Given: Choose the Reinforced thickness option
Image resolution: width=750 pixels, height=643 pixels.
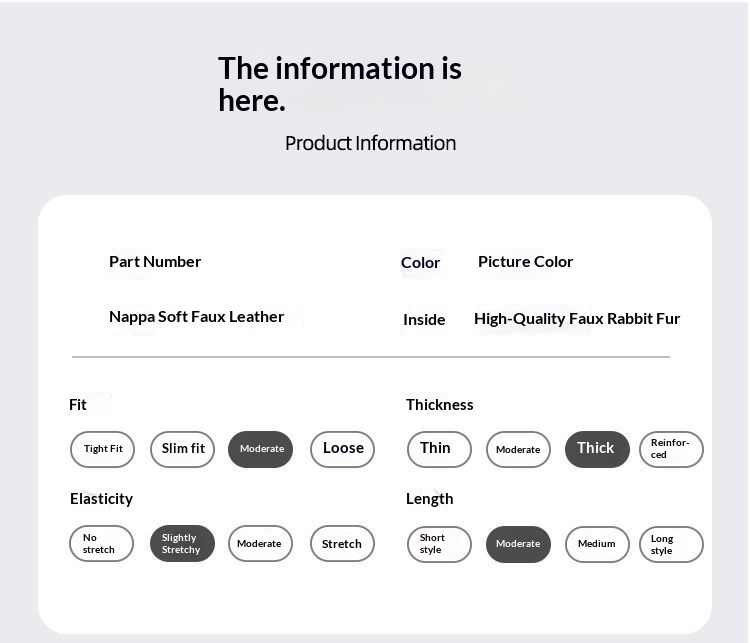Looking at the screenshot, I should (671, 449).
